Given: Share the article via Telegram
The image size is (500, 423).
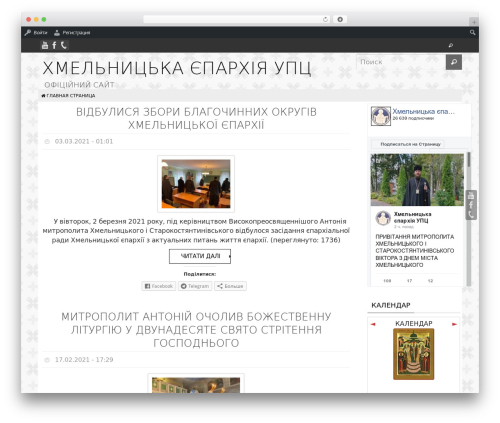Looking at the screenshot, I should pos(195,286).
